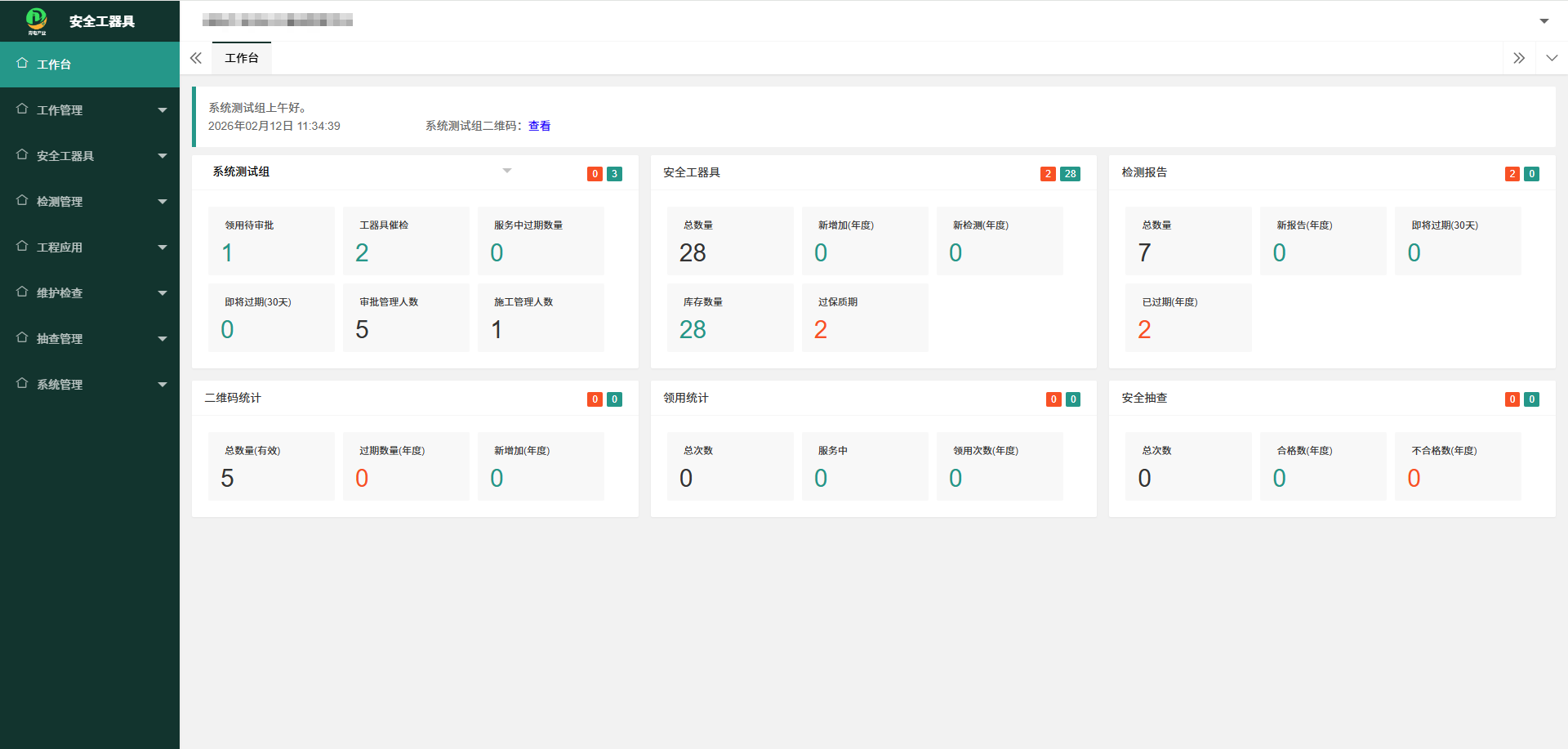The width and height of the screenshot is (1568, 749).
Task: Open the user account dropdown arrow
Action: (x=1543, y=21)
